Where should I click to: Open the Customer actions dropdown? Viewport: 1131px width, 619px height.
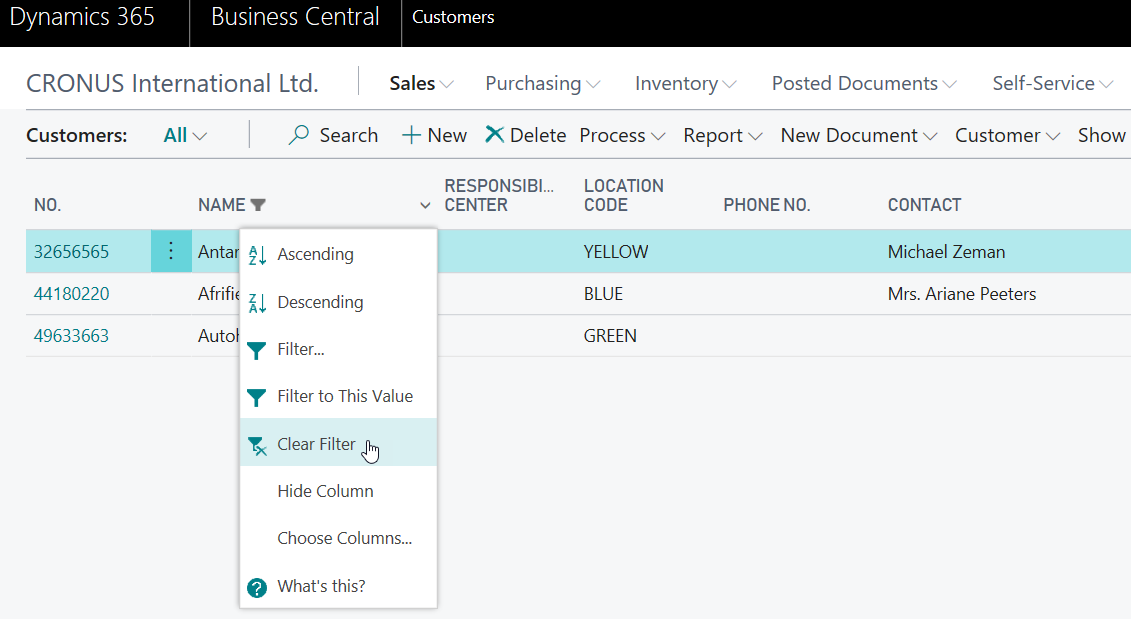coord(1007,135)
